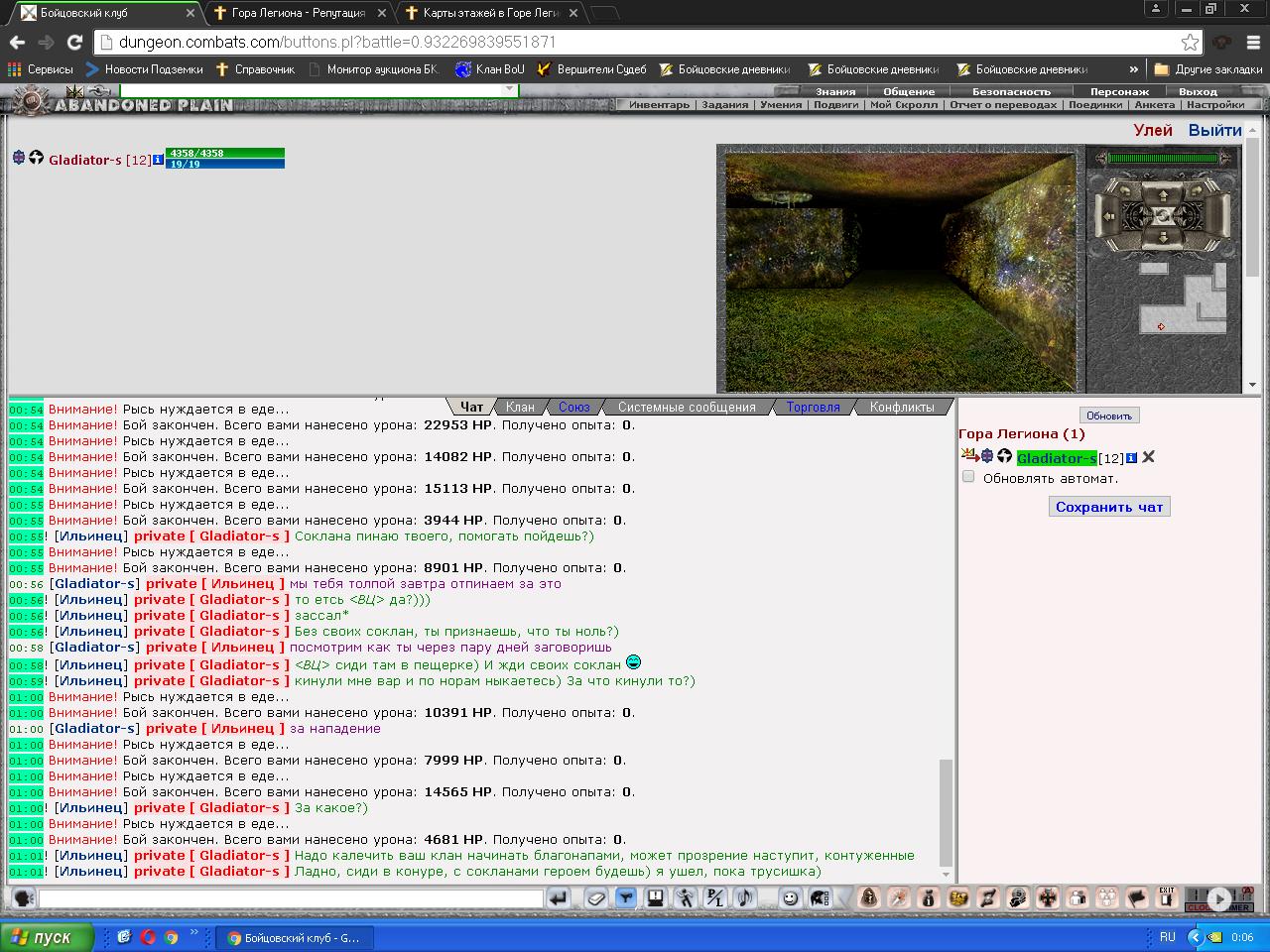
Task: Click the move backward arrow in navigation pad
Action: tap(1163, 237)
